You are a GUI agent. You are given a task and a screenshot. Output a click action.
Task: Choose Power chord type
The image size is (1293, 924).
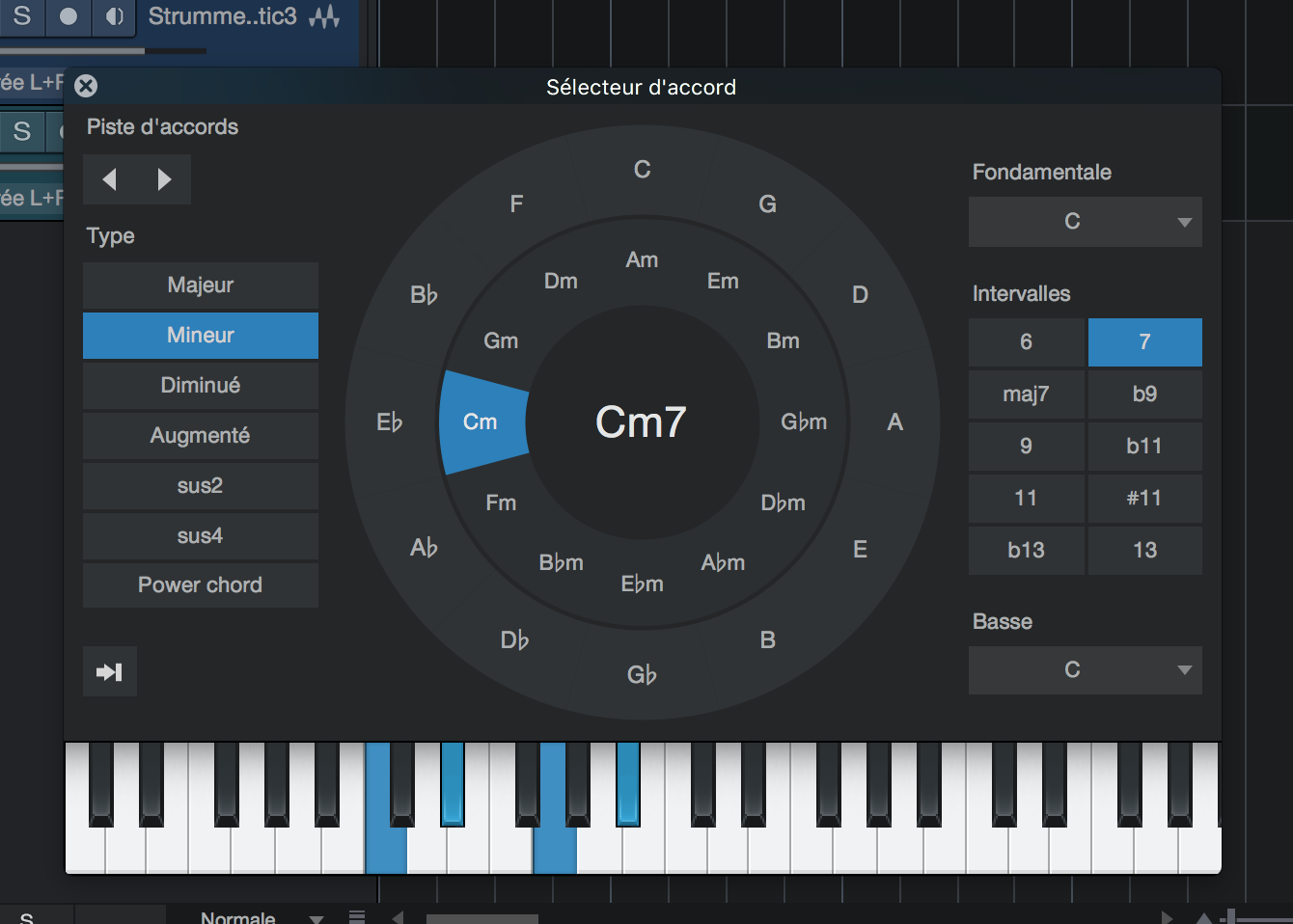click(201, 584)
